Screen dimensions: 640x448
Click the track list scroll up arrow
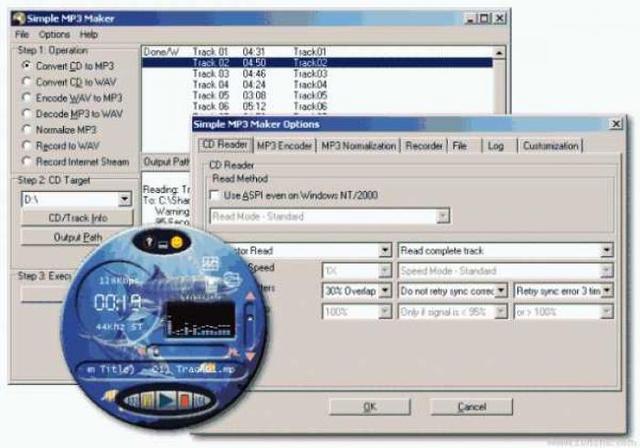pyautogui.click(x=499, y=52)
